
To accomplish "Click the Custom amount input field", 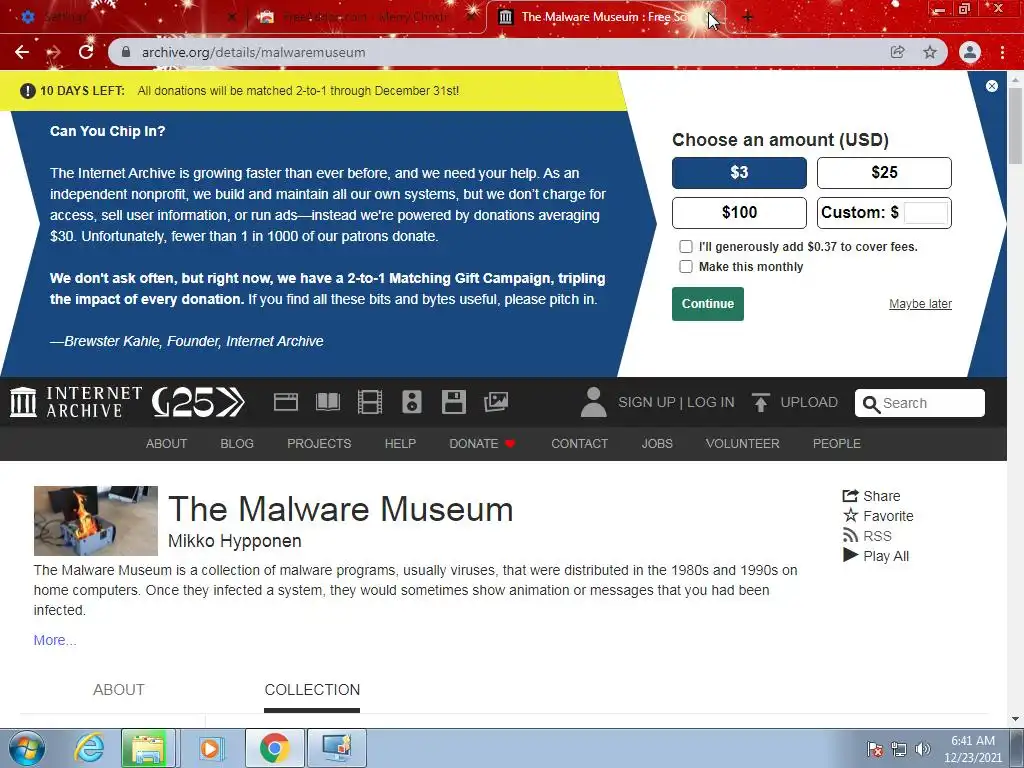I will click(925, 213).
